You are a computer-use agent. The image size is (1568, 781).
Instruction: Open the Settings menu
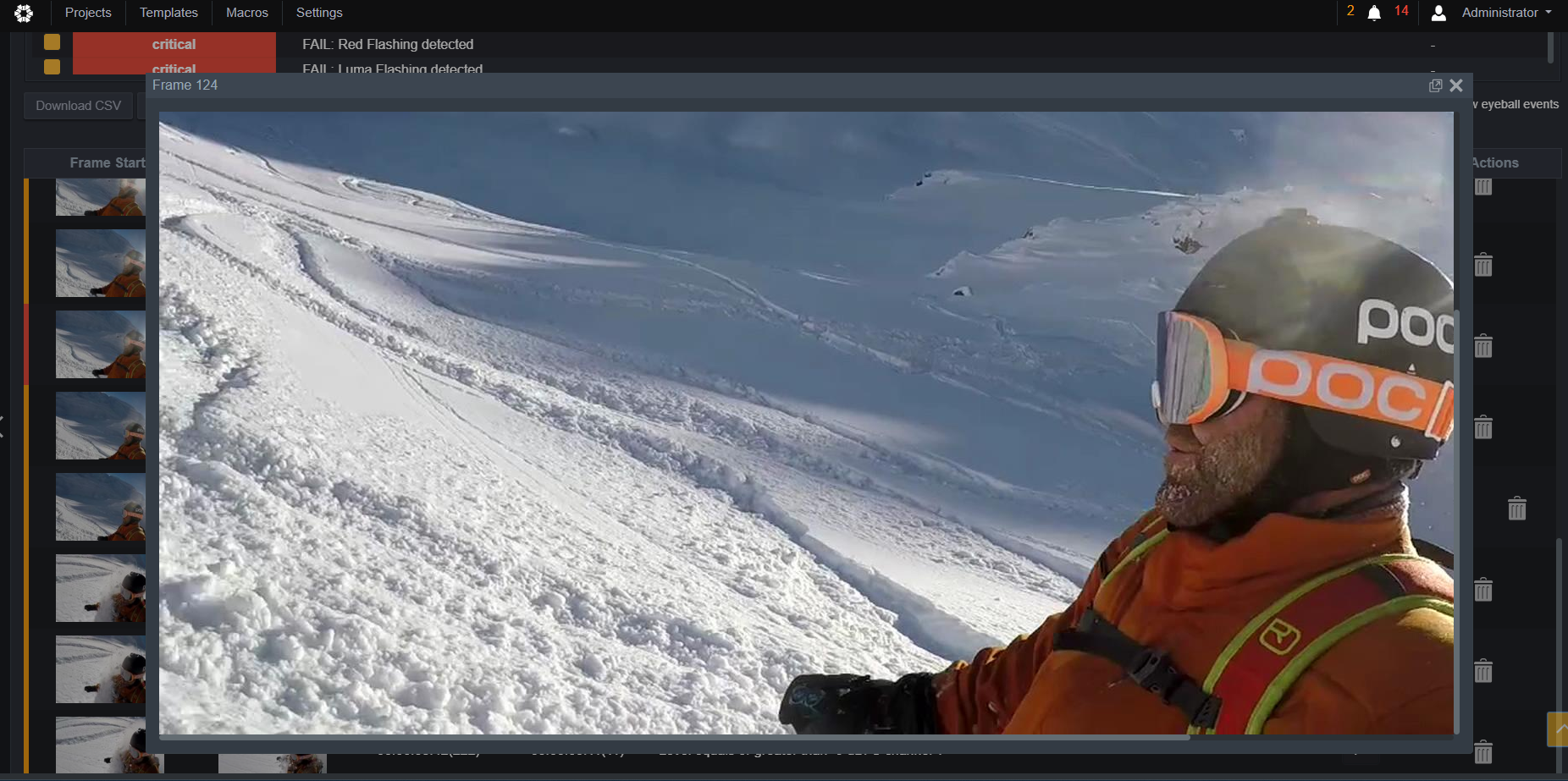tap(319, 13)
